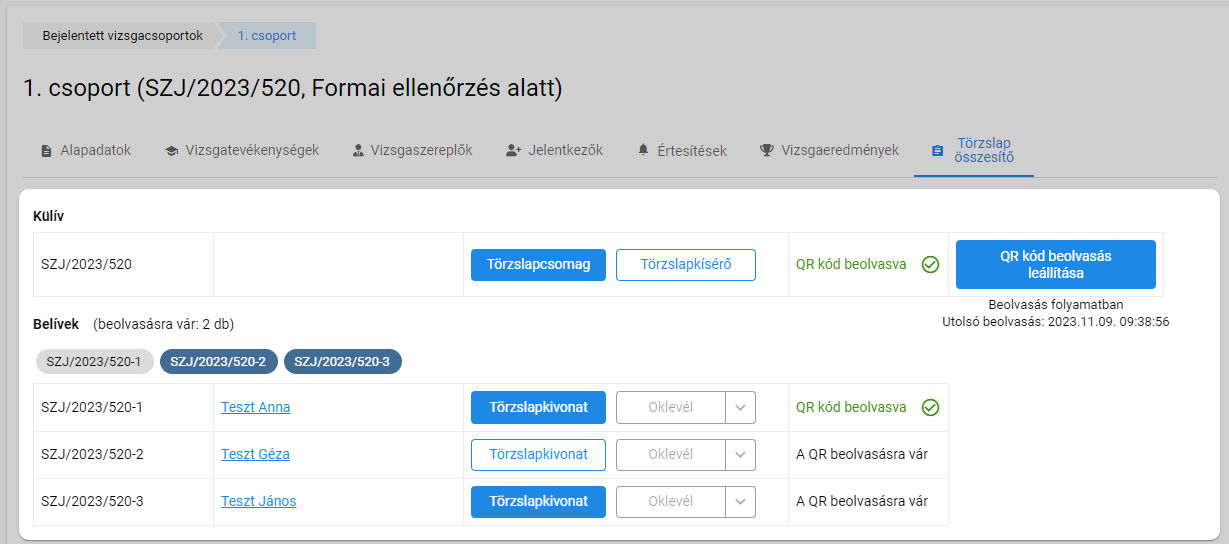
Task: Stop scanning via QR kód beolvasás leállítása
Action: click(x=1056, y=264)
